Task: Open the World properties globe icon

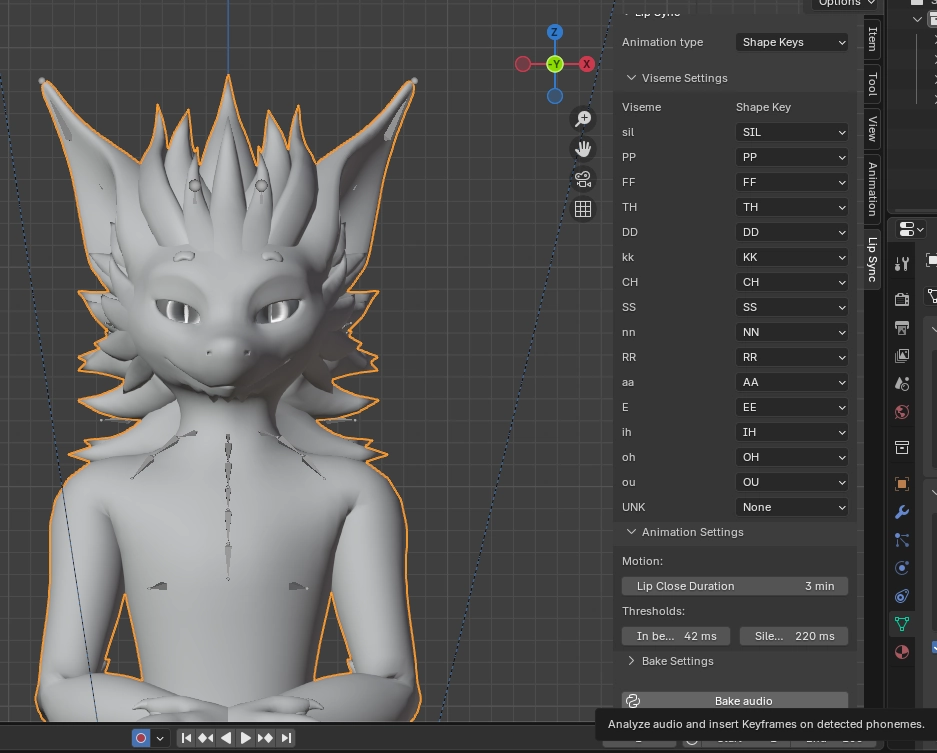Action: (x=902, y=411)
